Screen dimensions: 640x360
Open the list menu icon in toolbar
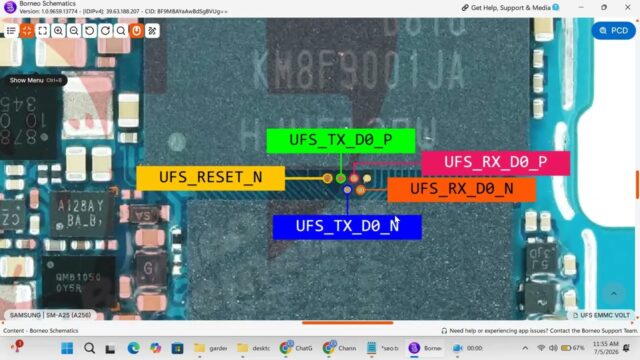coord(11,31)
